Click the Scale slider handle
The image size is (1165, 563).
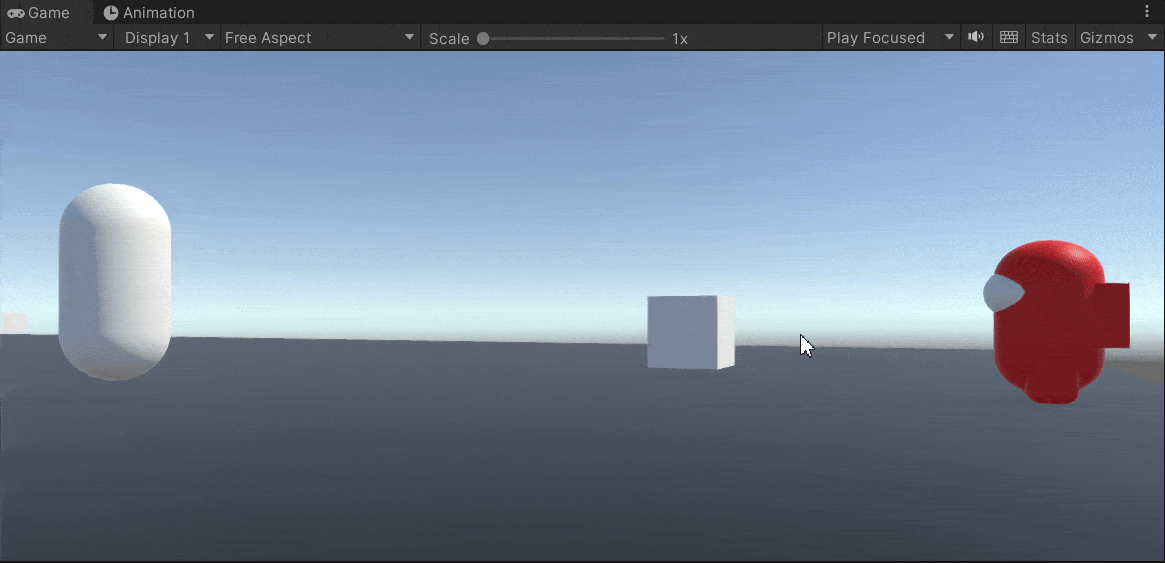tap(483, 39)
